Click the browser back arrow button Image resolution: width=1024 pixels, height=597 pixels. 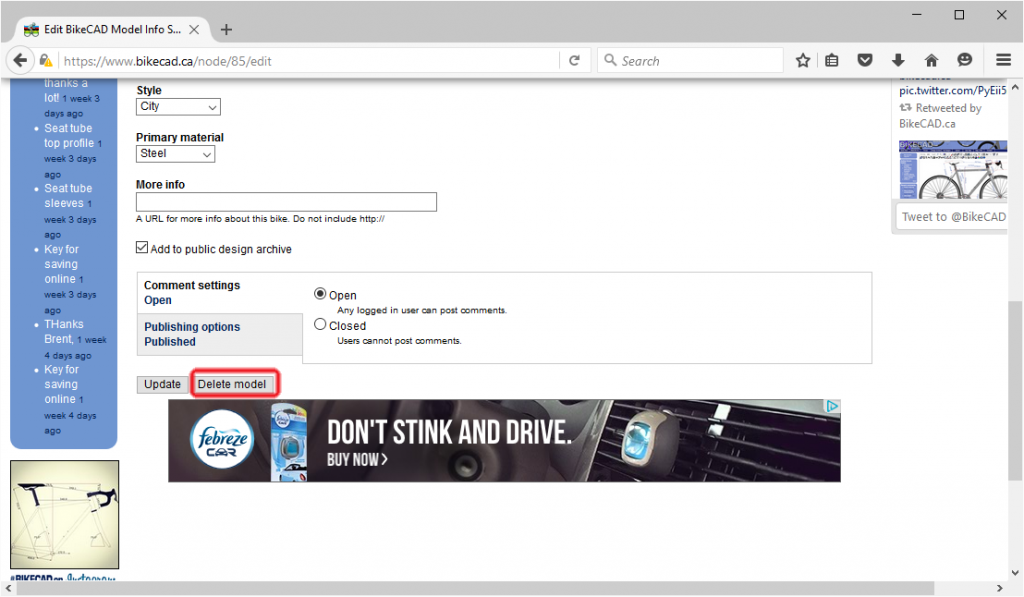[x=21, y=60]
